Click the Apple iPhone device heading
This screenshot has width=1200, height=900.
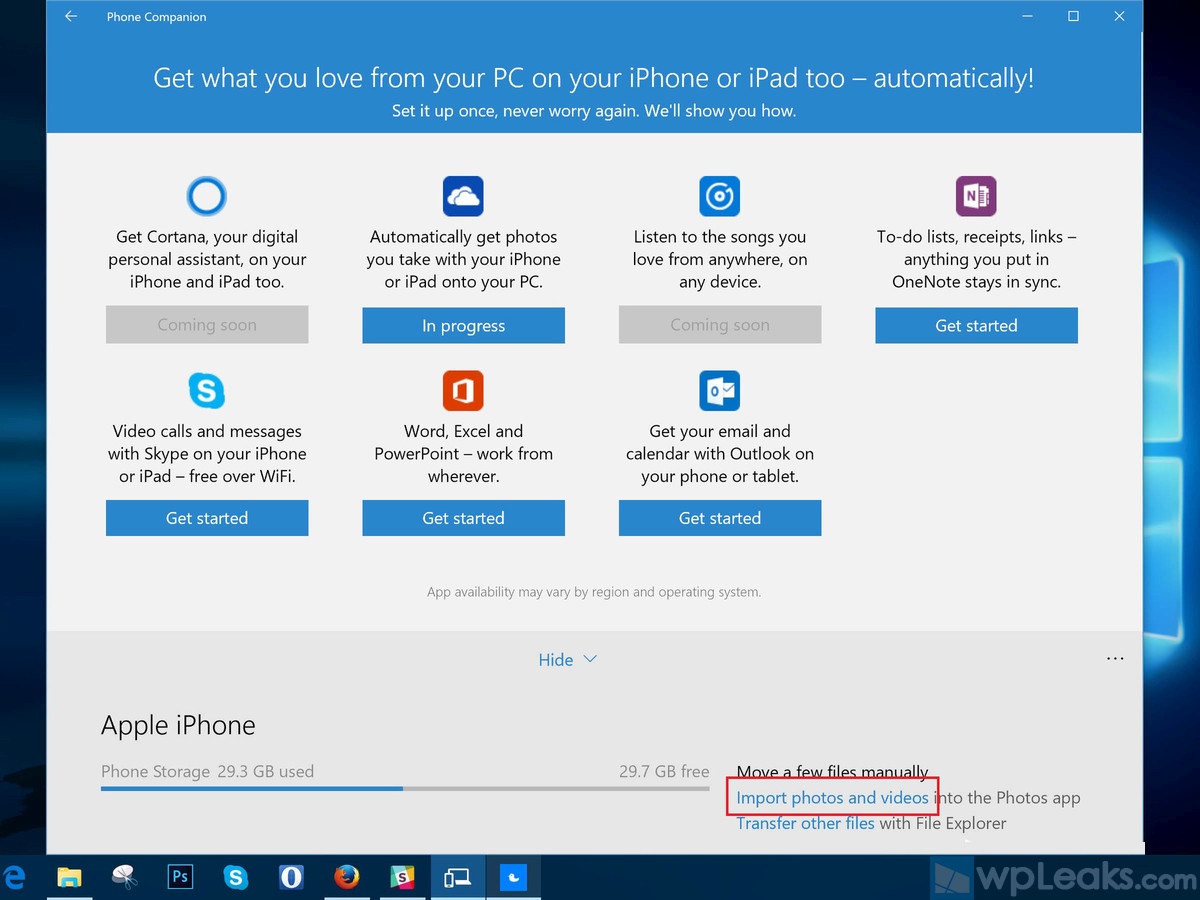[x=178, y=725]
